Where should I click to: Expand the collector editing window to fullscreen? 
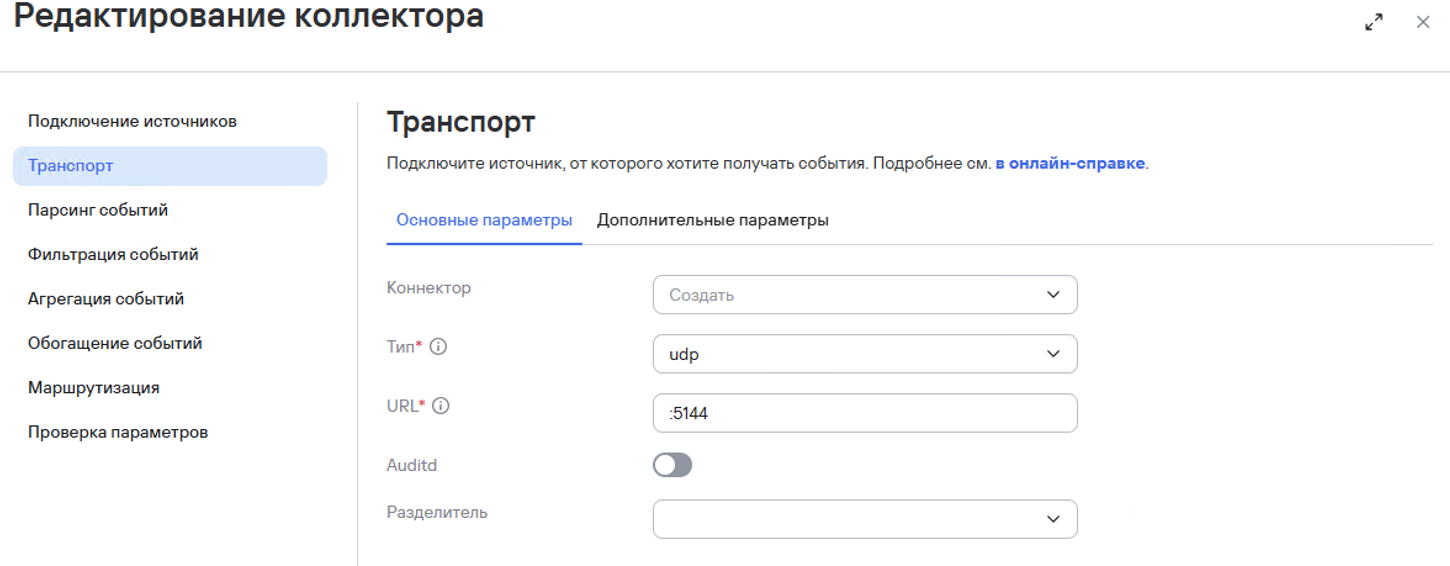tap(1374, 22)
